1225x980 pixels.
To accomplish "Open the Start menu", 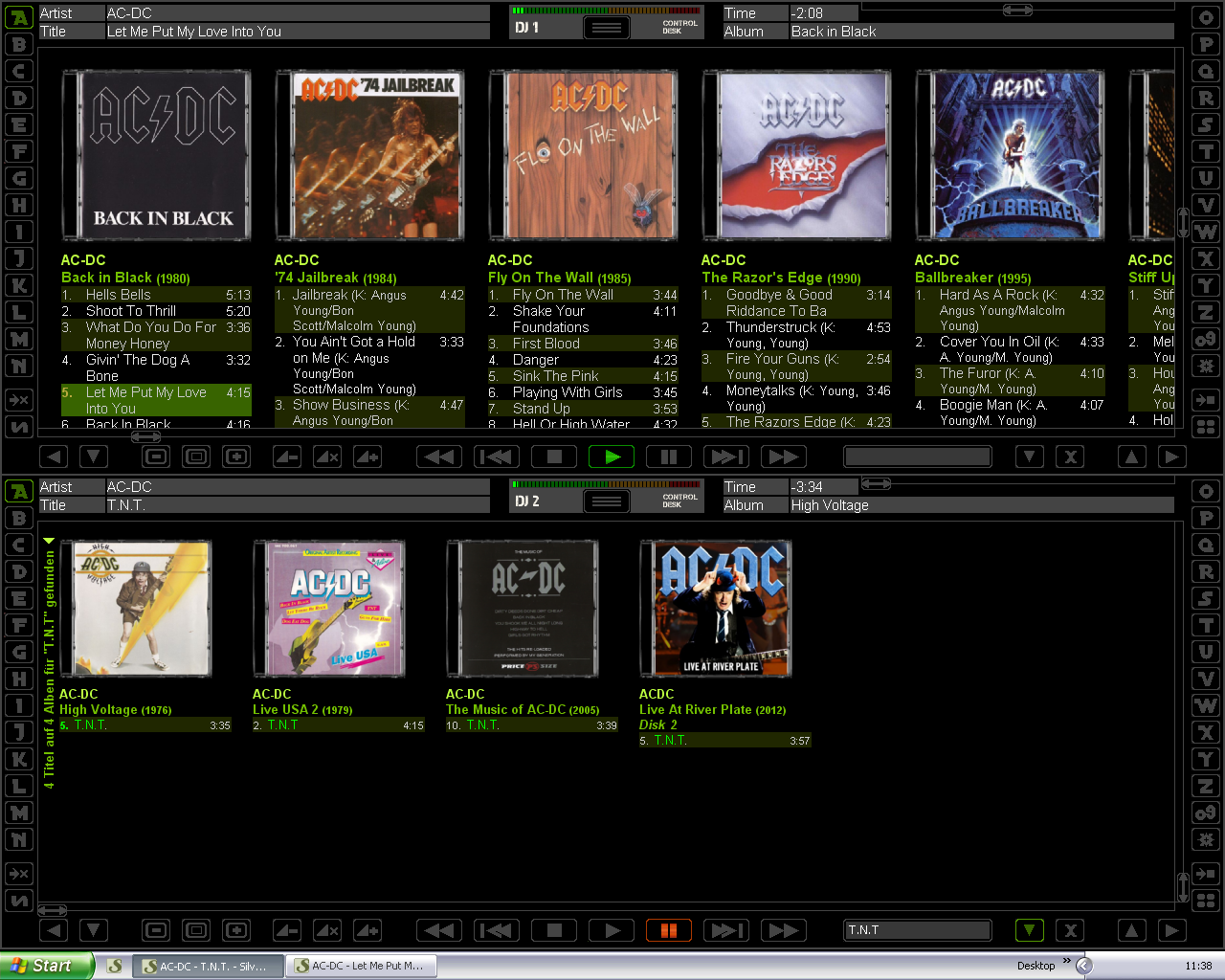I will [x=46, y=966].
